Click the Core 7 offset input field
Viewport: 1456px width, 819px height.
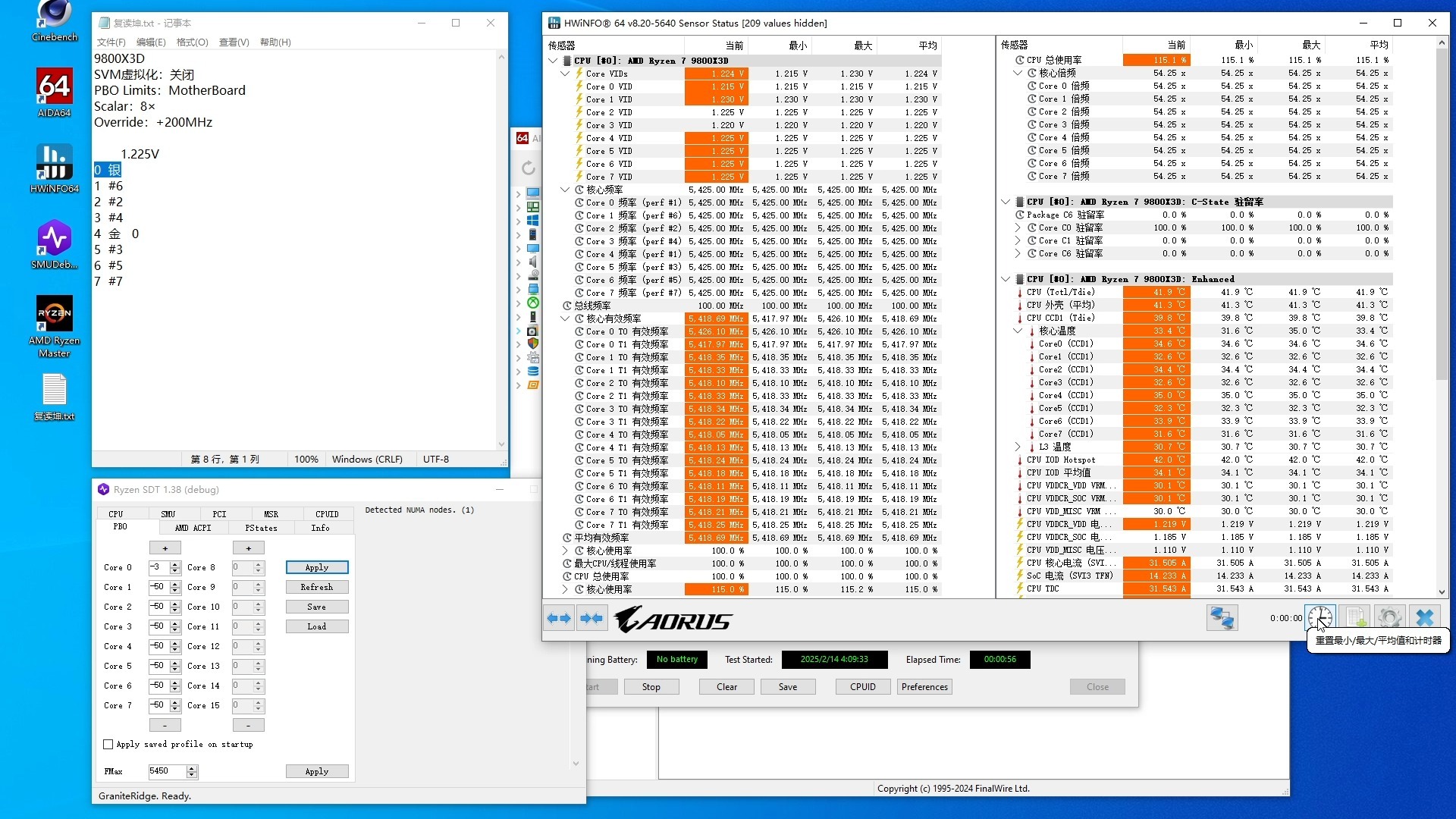[x=159, y=705]
